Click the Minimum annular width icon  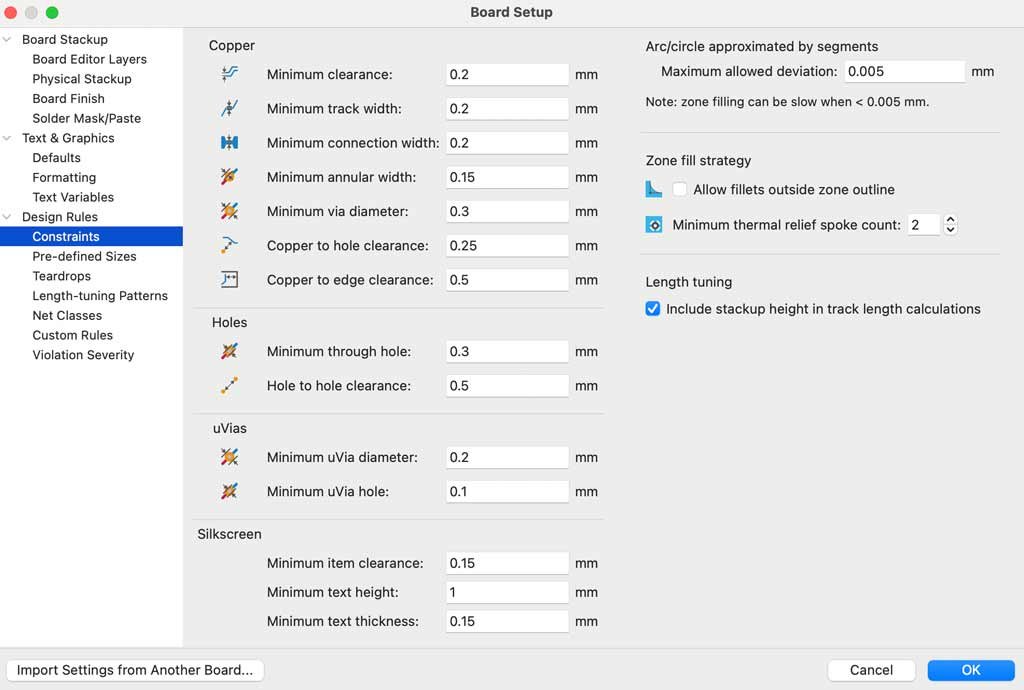230,177
